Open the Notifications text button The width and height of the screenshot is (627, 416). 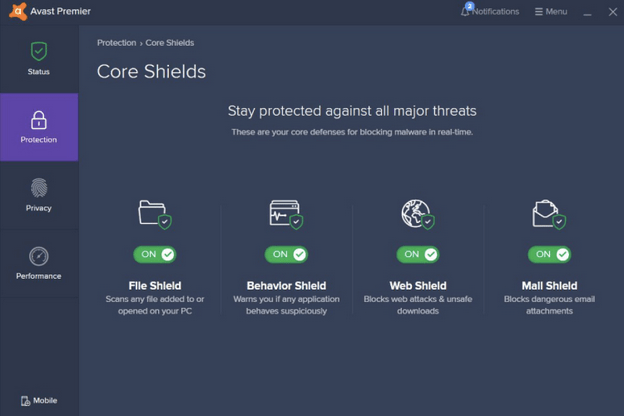[x=496, y=12]
